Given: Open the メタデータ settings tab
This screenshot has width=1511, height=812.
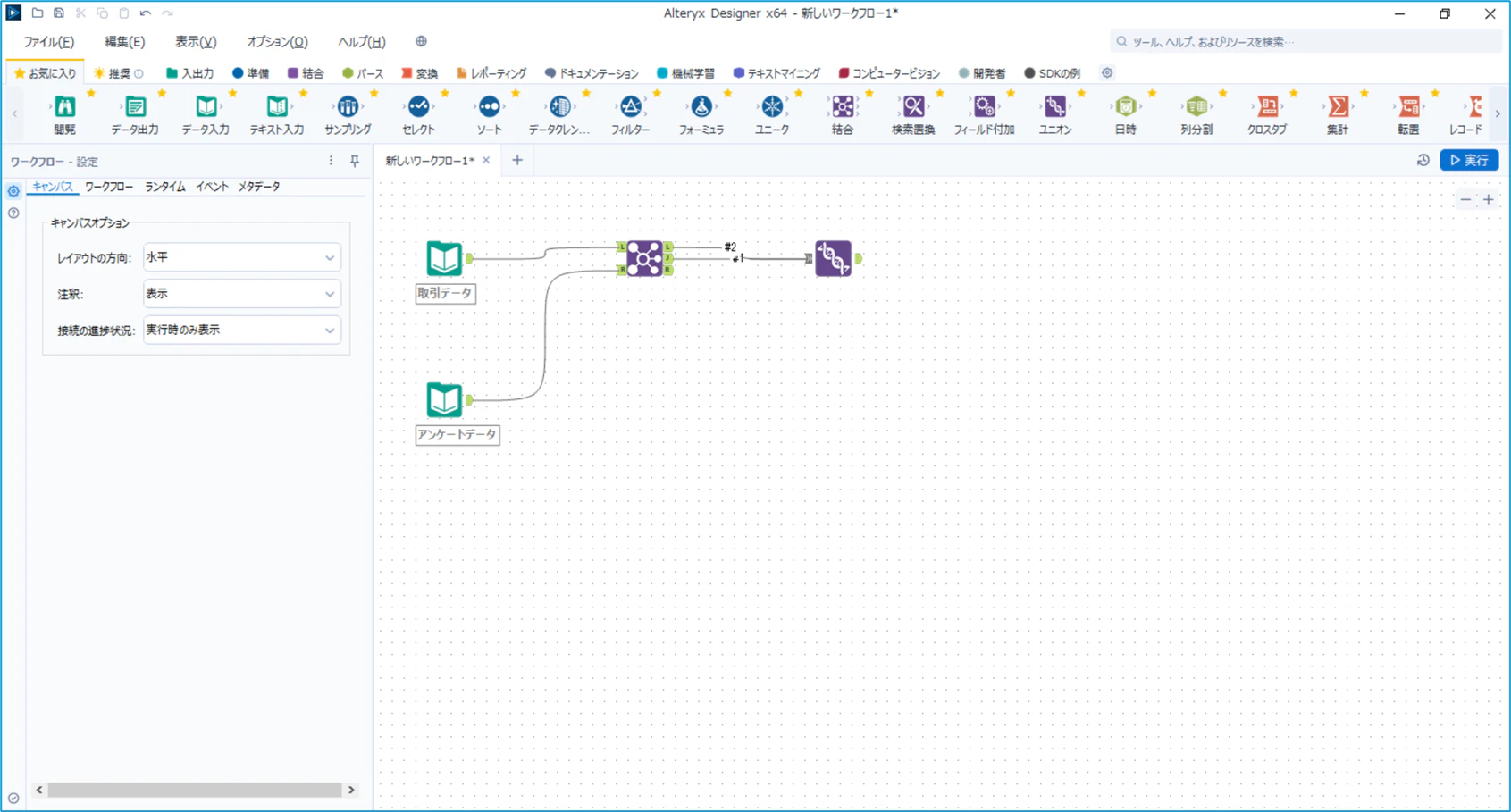Looking at the screenshot, I should [x=259, y=187].
